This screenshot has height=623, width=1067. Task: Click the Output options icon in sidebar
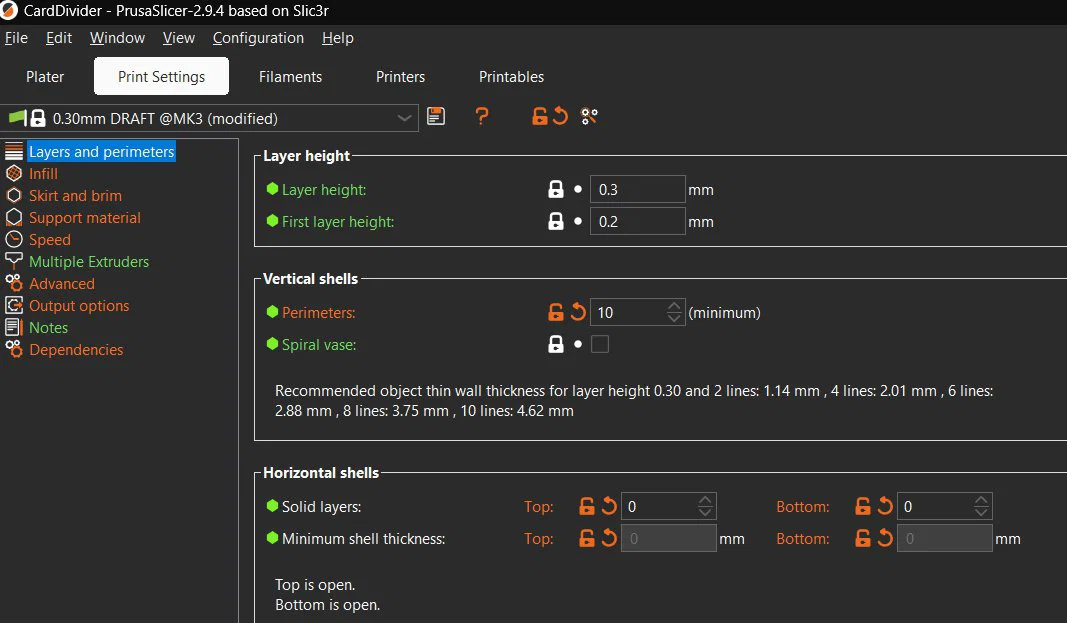point(14,305)
